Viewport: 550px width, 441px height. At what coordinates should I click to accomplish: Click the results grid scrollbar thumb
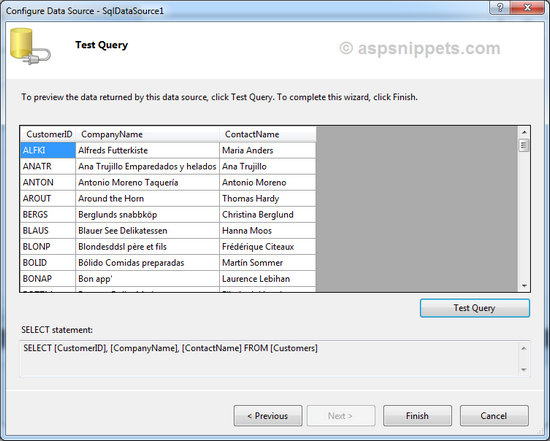pos(524,145)
